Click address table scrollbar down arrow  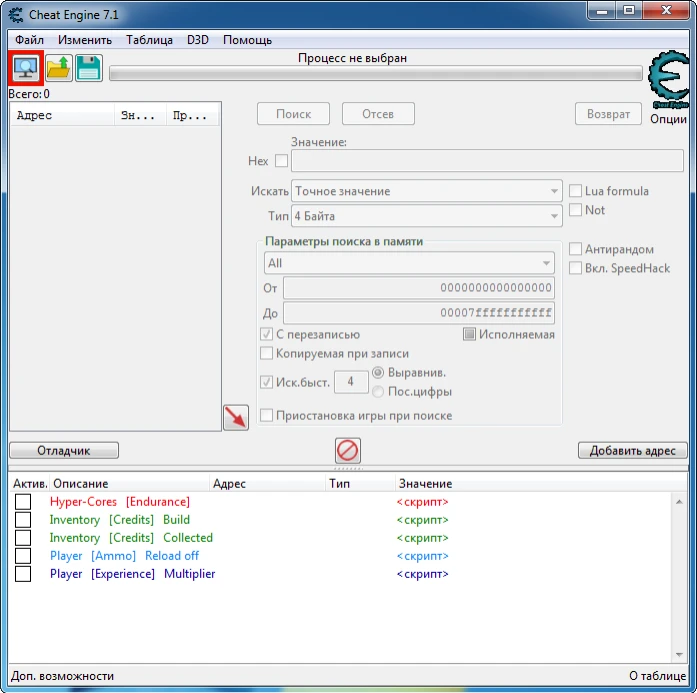679,654
